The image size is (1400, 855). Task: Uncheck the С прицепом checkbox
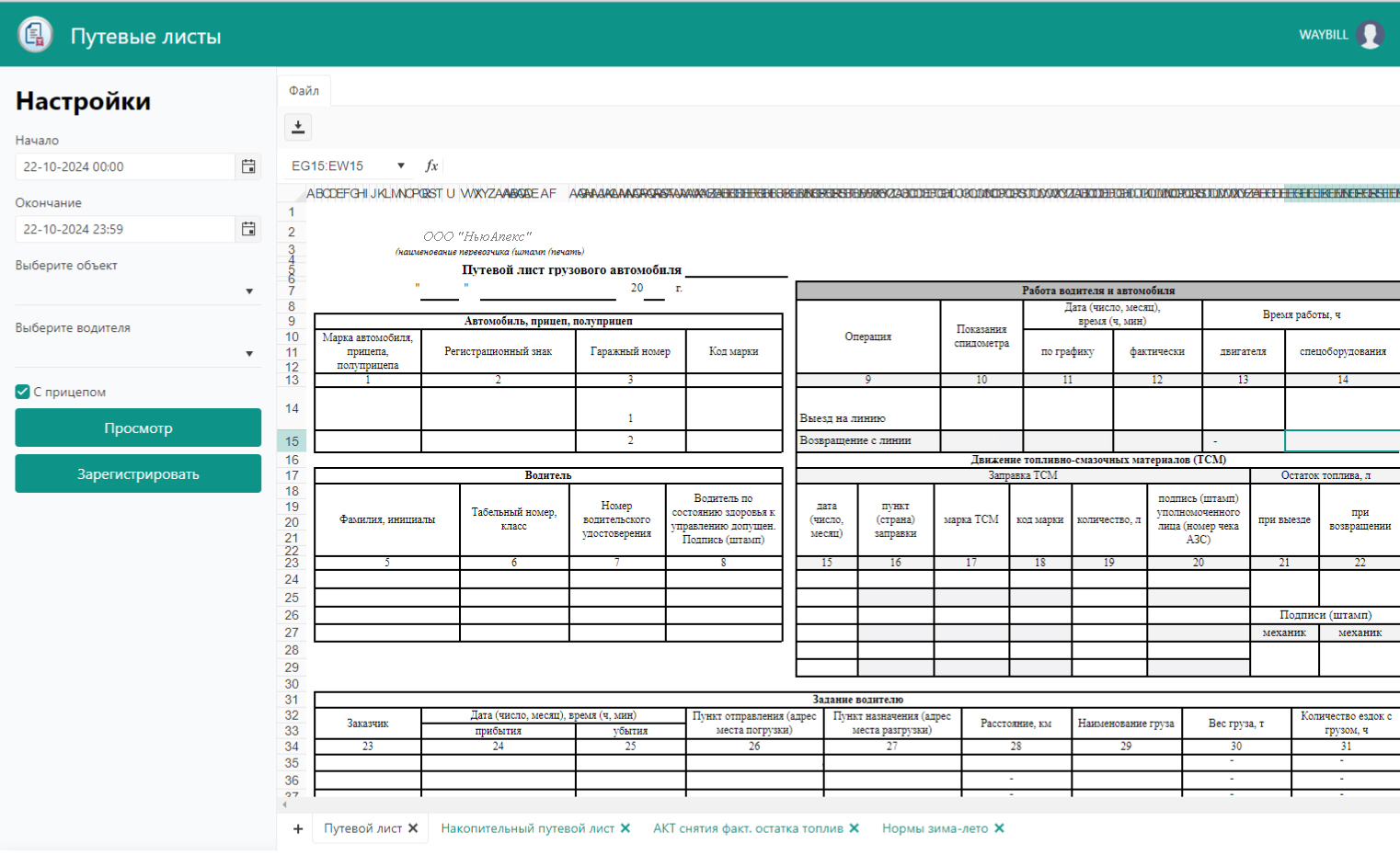[23, 392]
